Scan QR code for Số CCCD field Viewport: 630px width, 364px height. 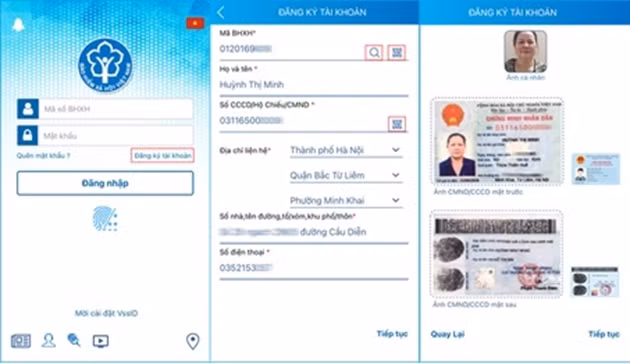pyautogui.click(x=397, y=124)
